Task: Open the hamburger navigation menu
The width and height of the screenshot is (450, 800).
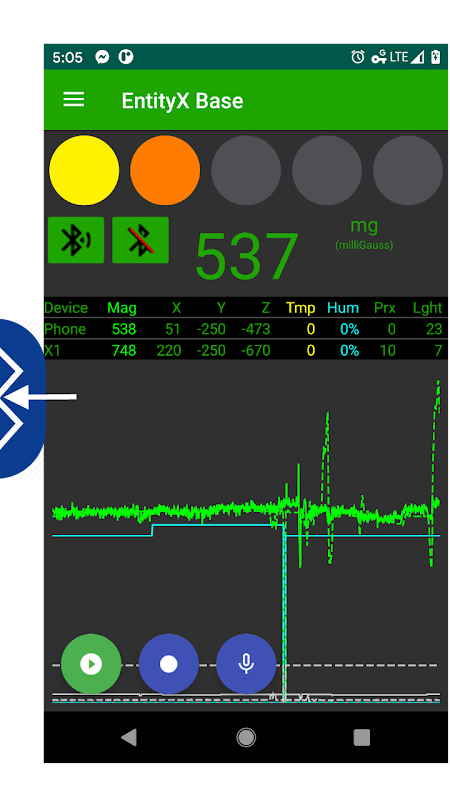Action: pos(73,99)
